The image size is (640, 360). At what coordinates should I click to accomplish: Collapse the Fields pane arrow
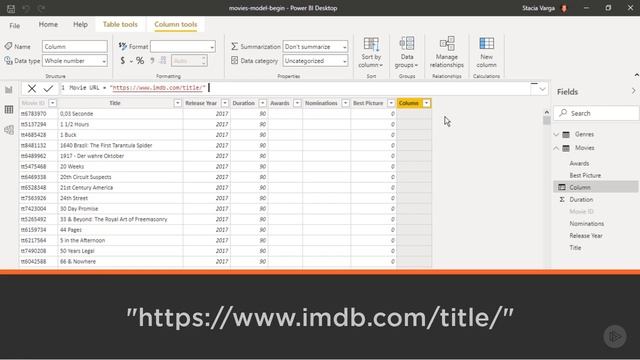633,91
